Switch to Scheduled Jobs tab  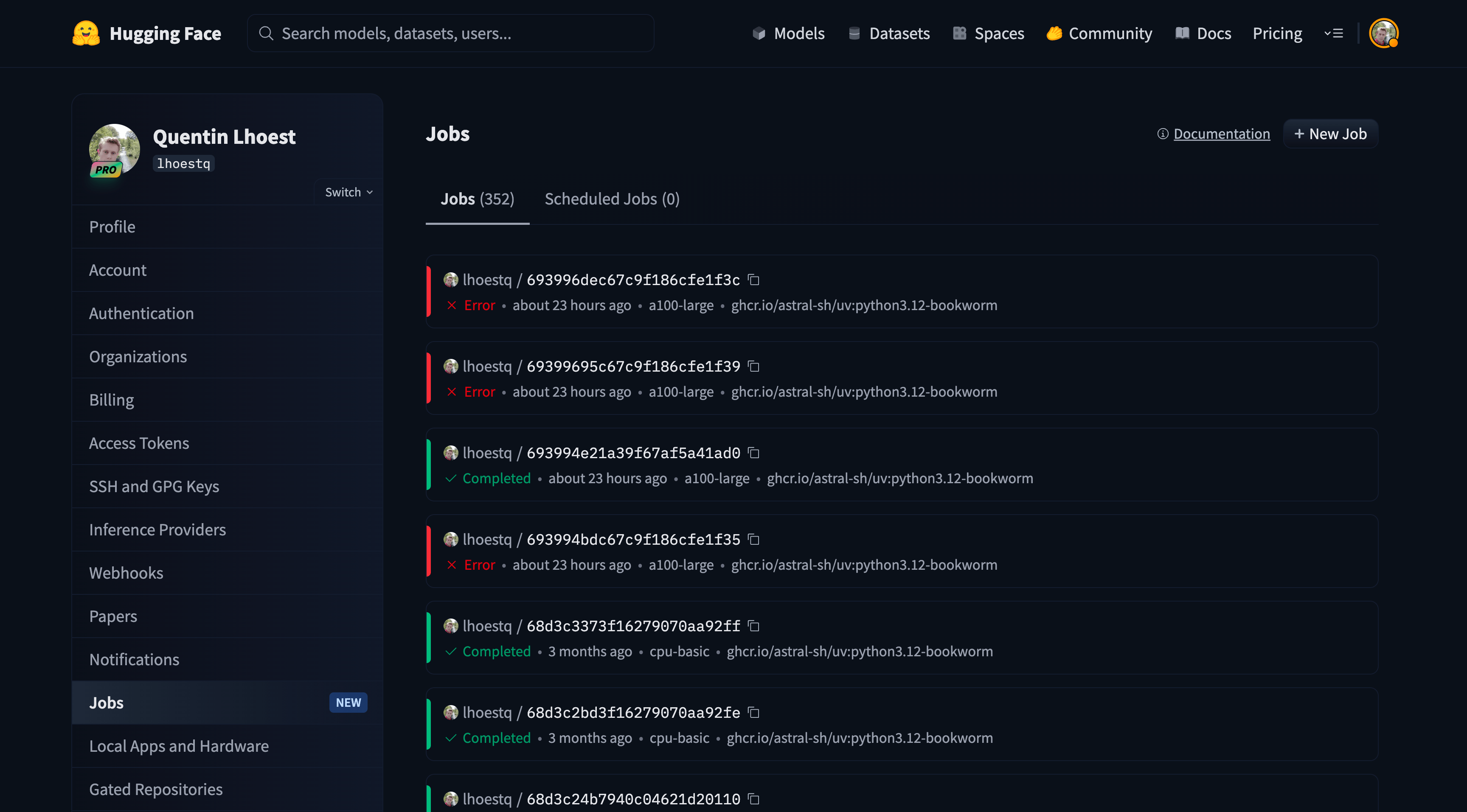[x=612, y=199]
